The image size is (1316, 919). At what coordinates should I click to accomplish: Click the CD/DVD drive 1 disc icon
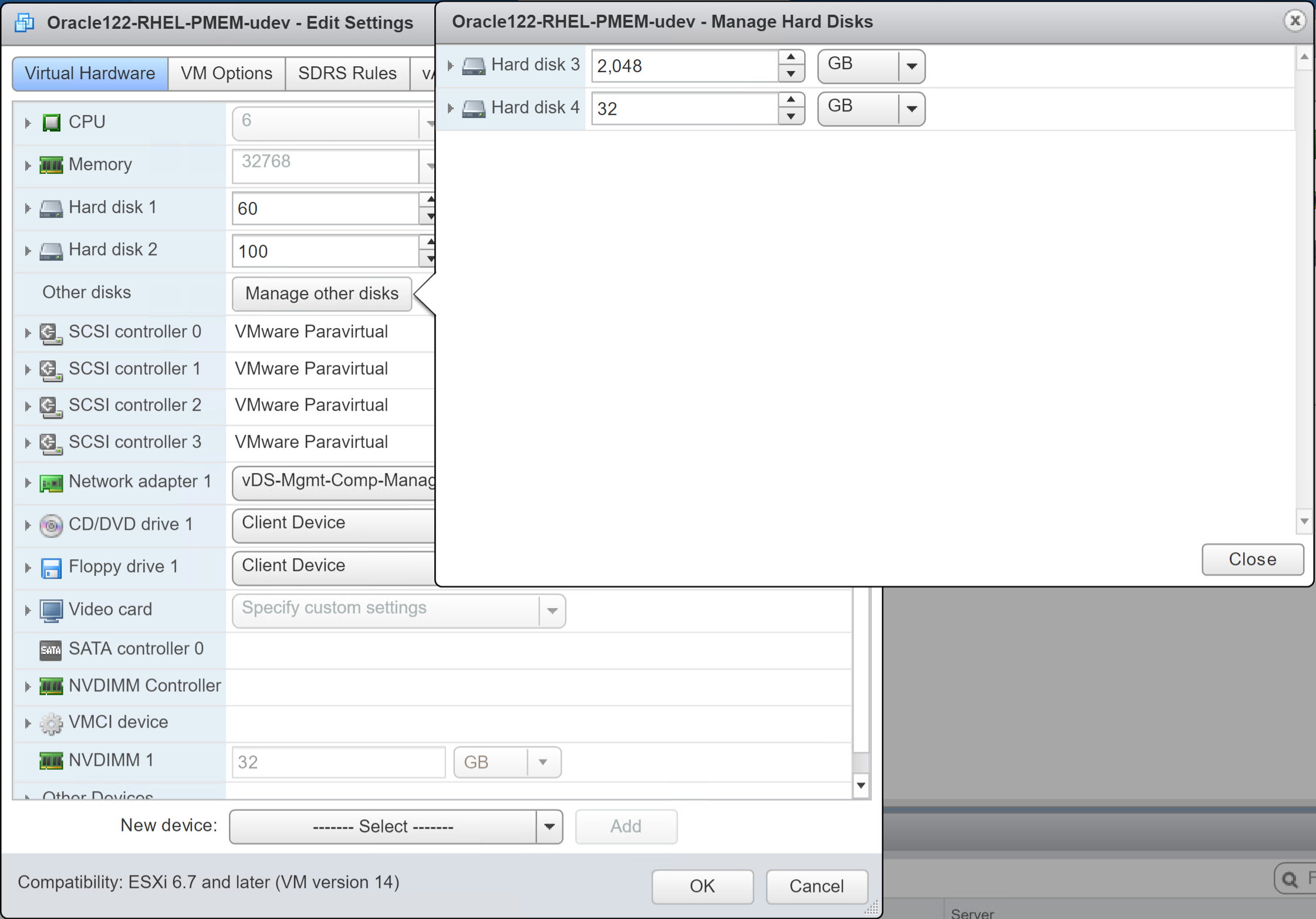pos(51,525)
